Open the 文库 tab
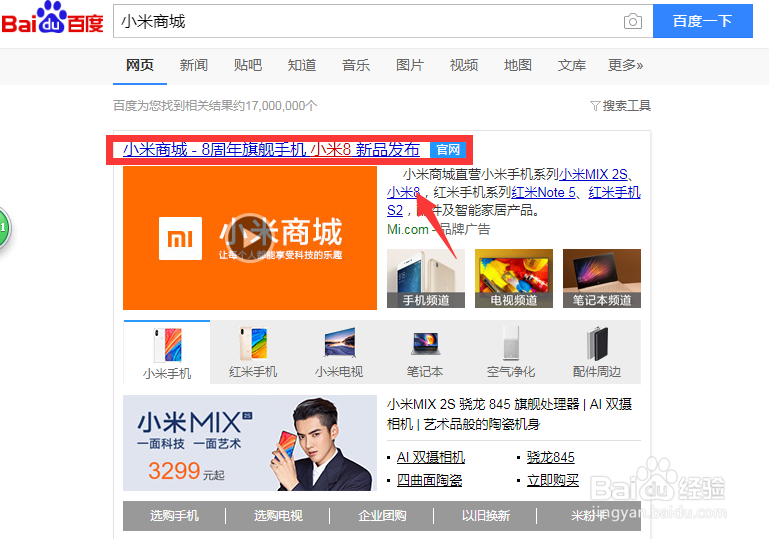This screenshot has height=539, width=769. pyautogui.click(x=571, y=65)
